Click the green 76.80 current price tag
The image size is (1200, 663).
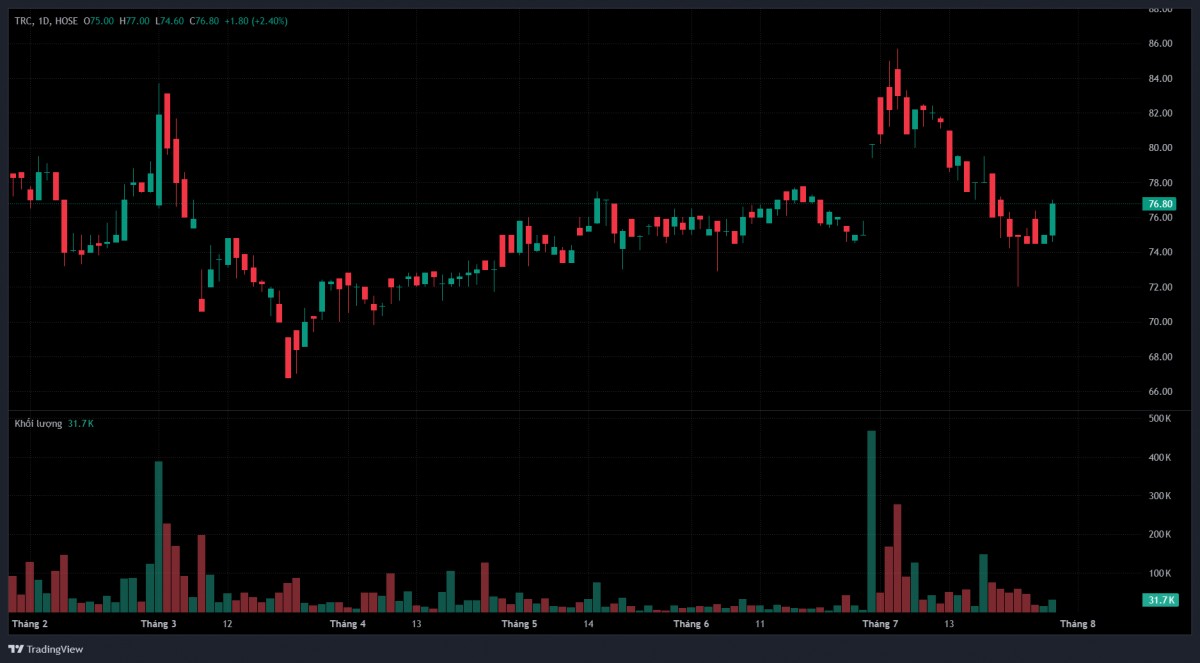pyautogui.click(x=1160, y=203)
